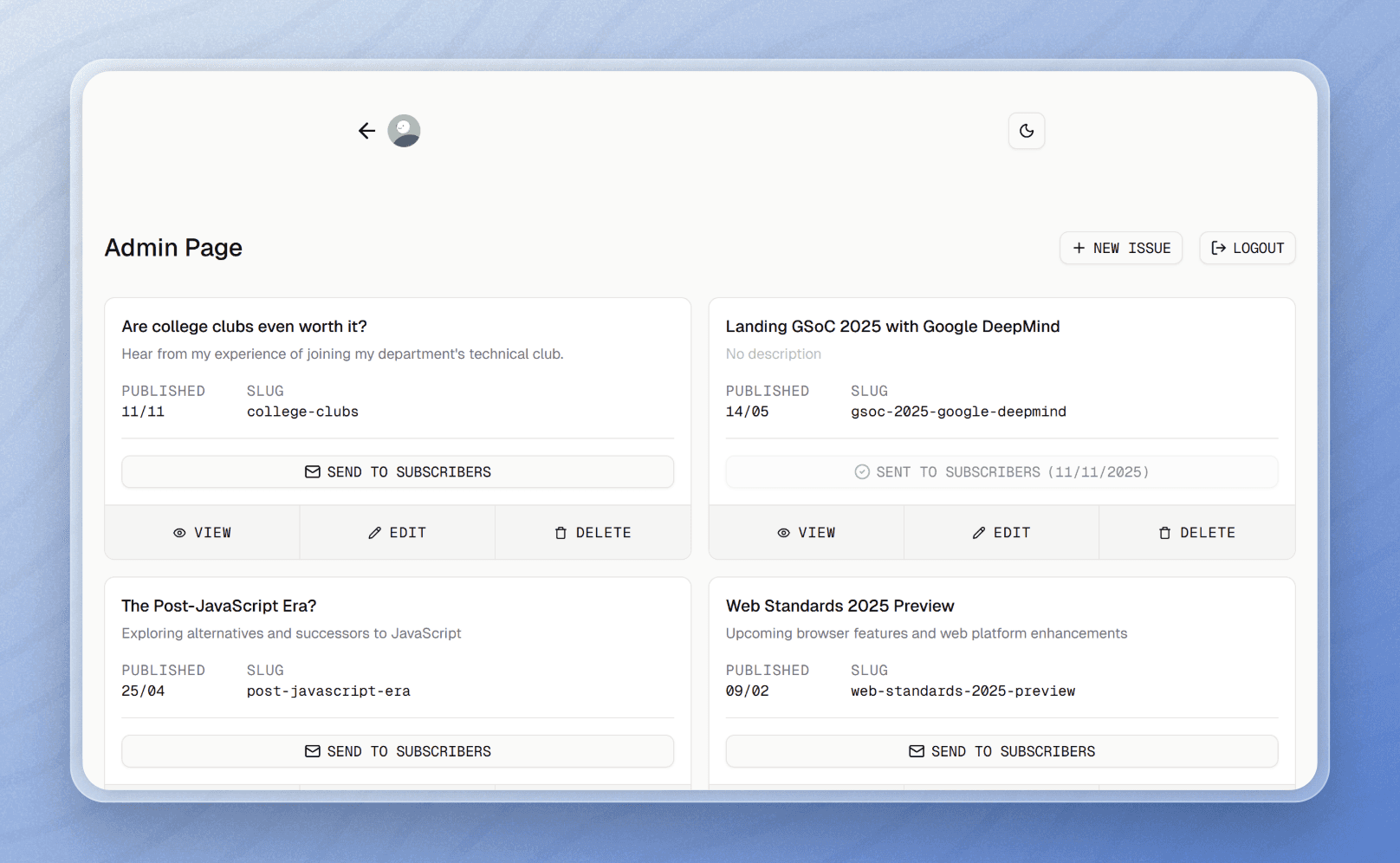Open the NEW ISSUE button
The width and height of the screenshot is (1400, 863).
(1121, 248)
